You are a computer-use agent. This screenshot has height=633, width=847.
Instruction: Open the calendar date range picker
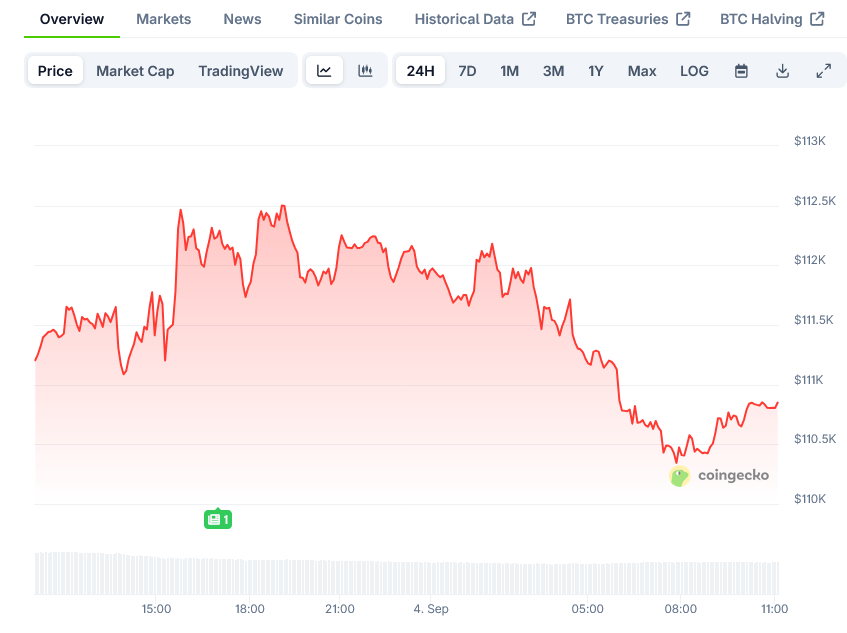pyautogui.click(x=741, y=71)
